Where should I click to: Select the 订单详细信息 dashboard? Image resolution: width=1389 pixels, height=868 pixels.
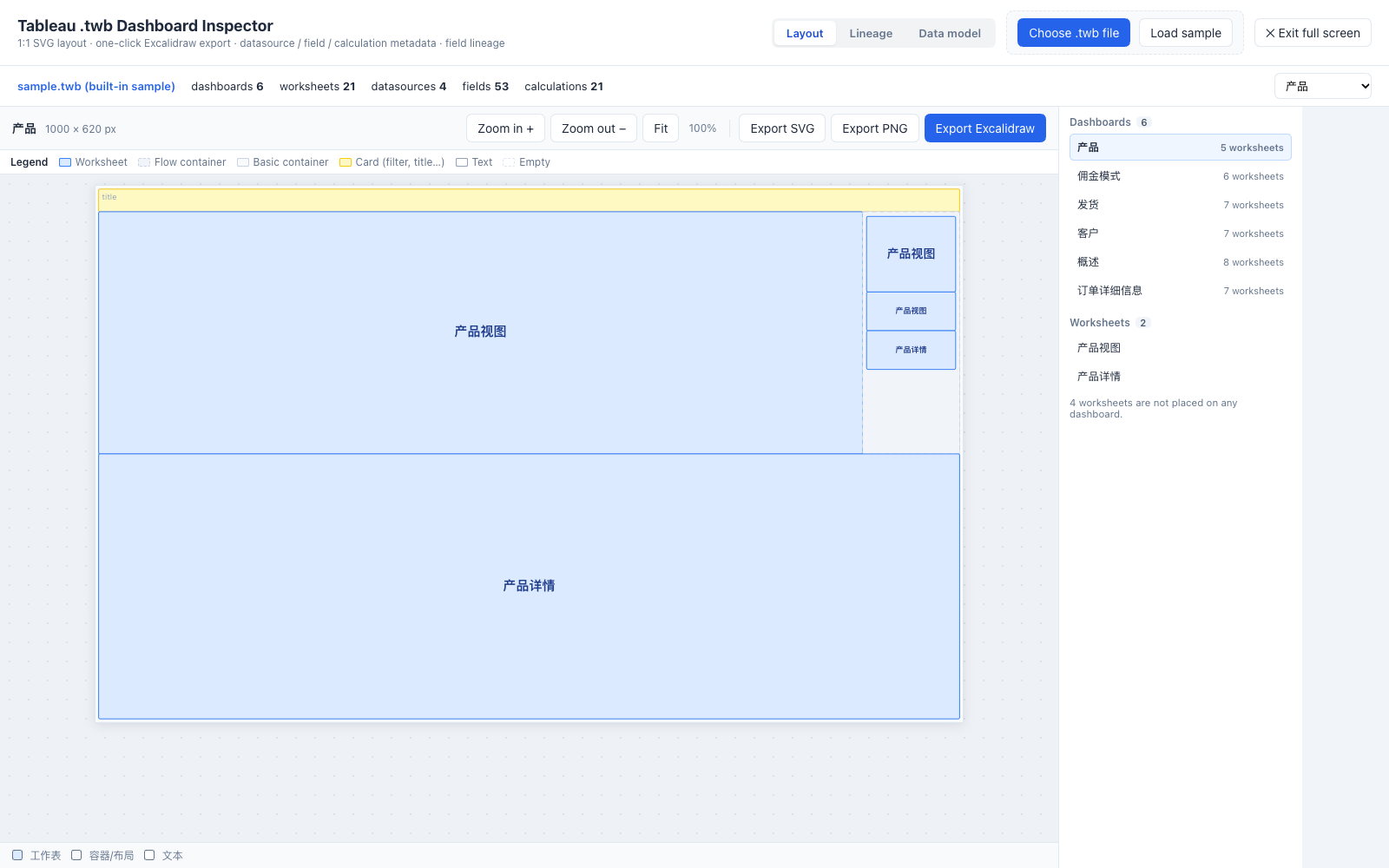(x=1181, y=291)
